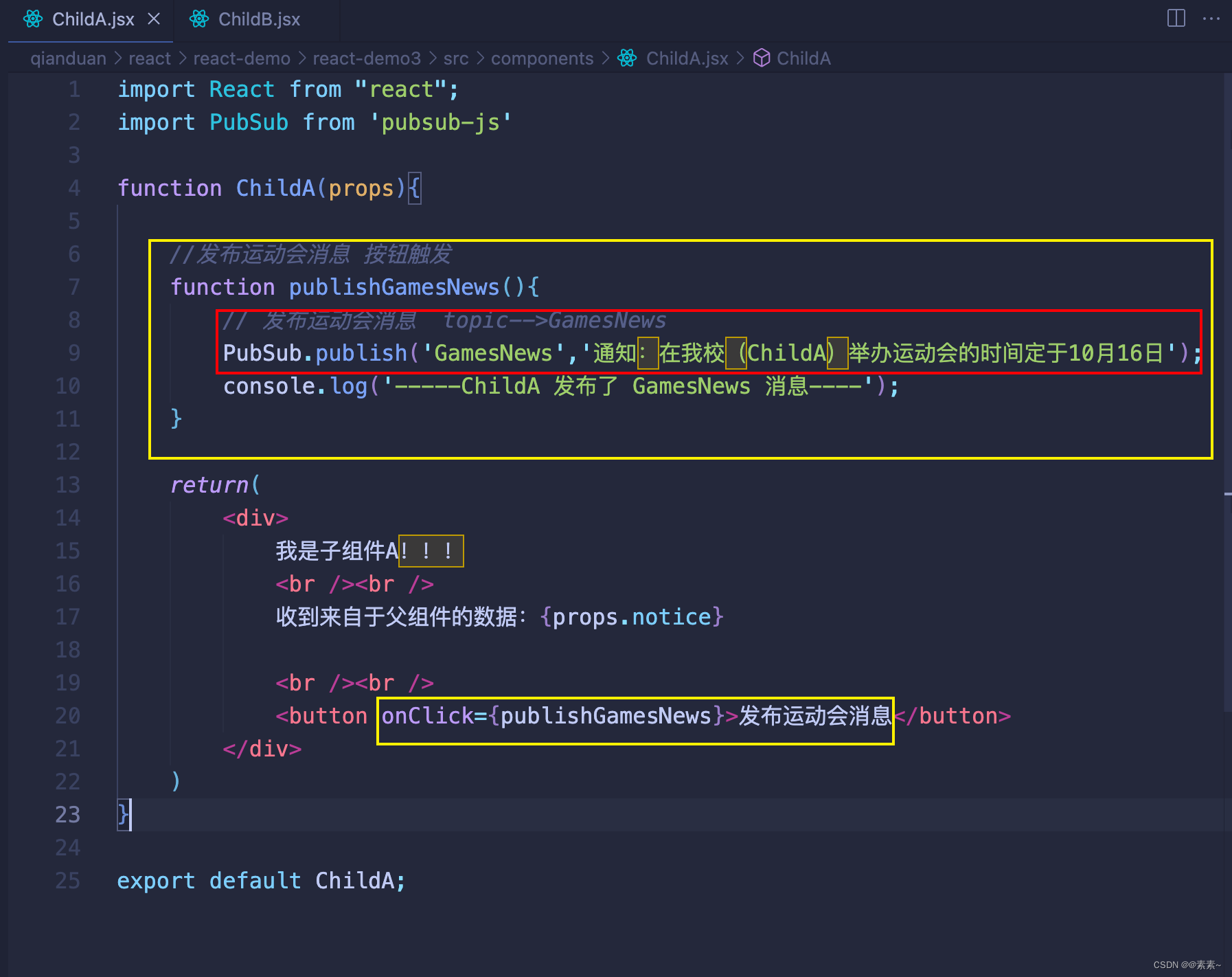Click the Split Editor icon
The height and width of the screenshot is (977, 1232).
click(1176, 19)
